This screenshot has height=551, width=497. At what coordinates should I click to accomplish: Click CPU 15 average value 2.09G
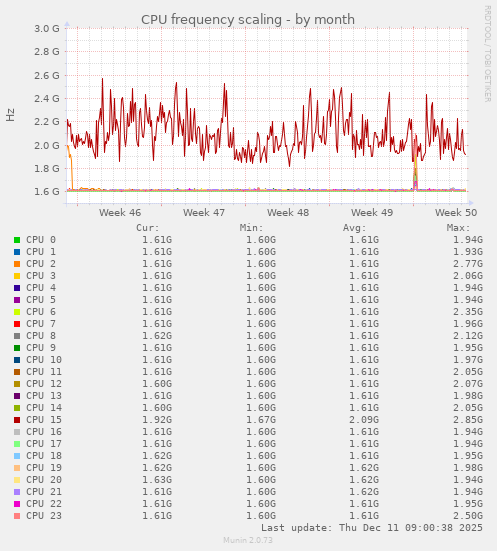(x=364, y=420)
